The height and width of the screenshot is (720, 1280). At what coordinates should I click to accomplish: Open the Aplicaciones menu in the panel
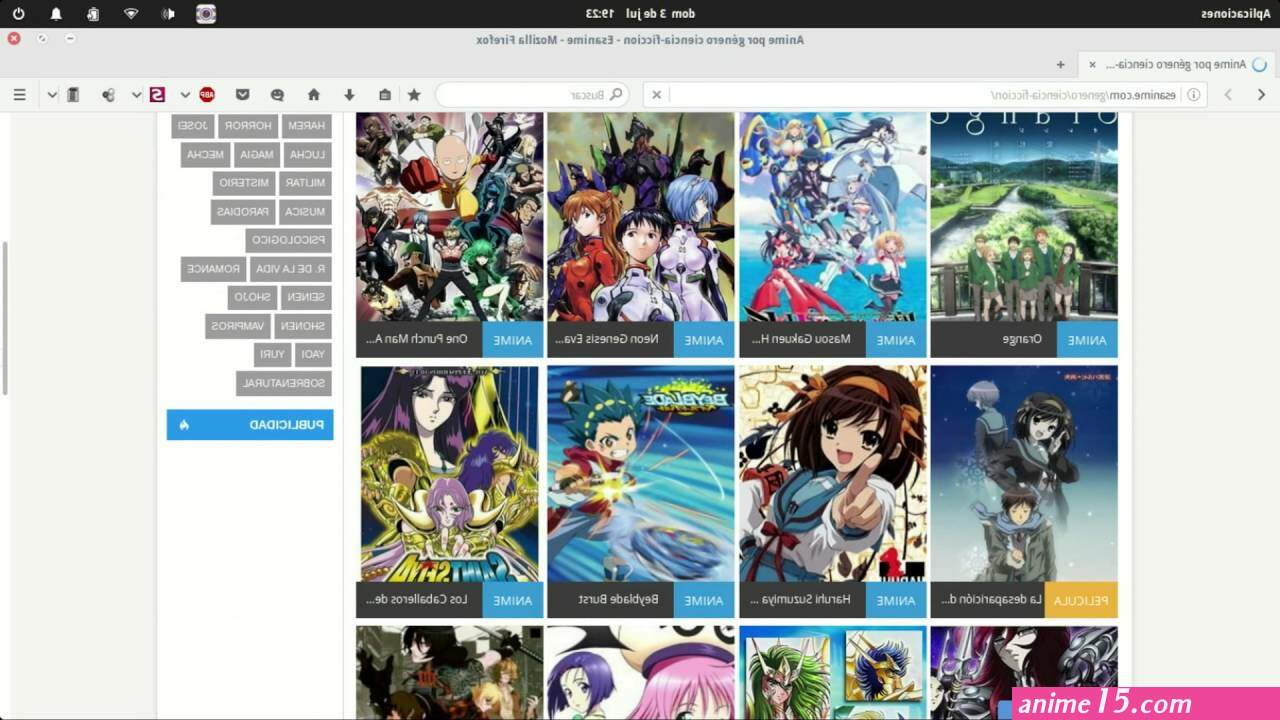(1236, 13)
